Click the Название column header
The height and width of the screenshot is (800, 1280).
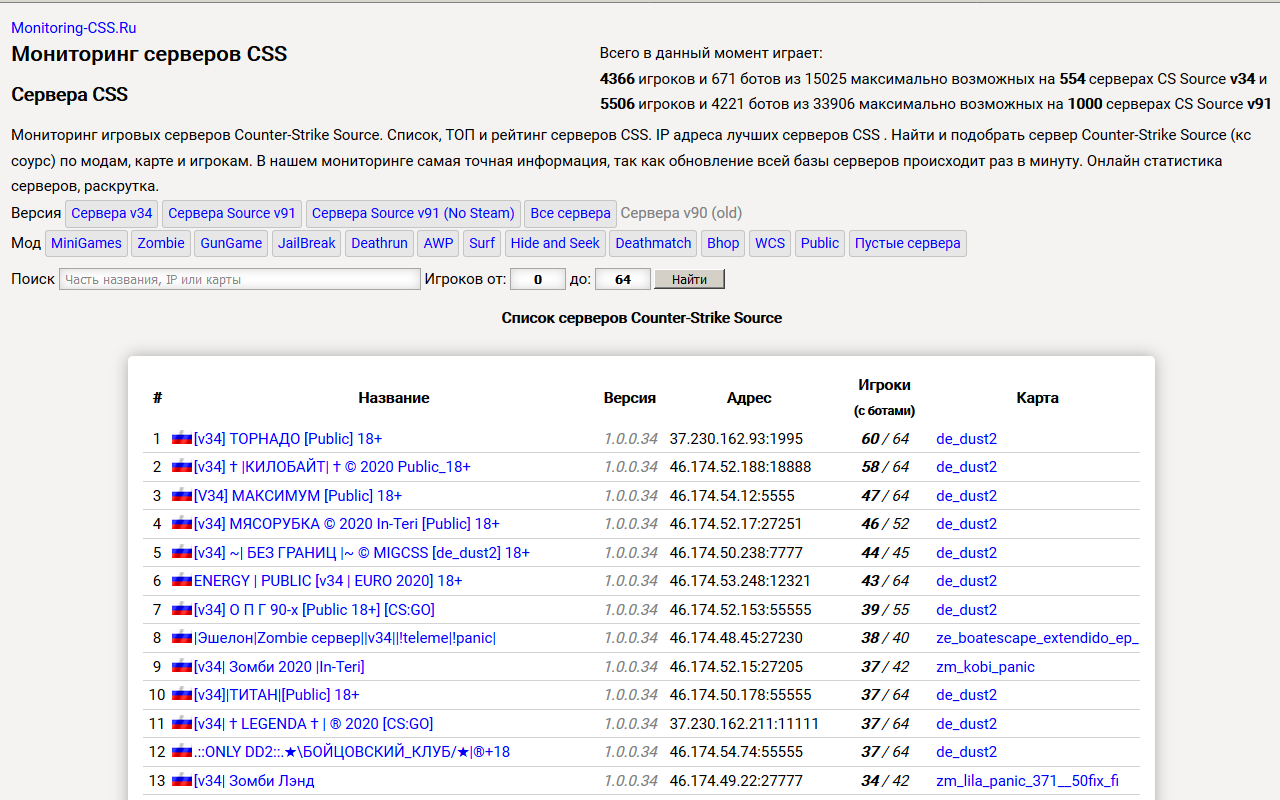(394, 397)
